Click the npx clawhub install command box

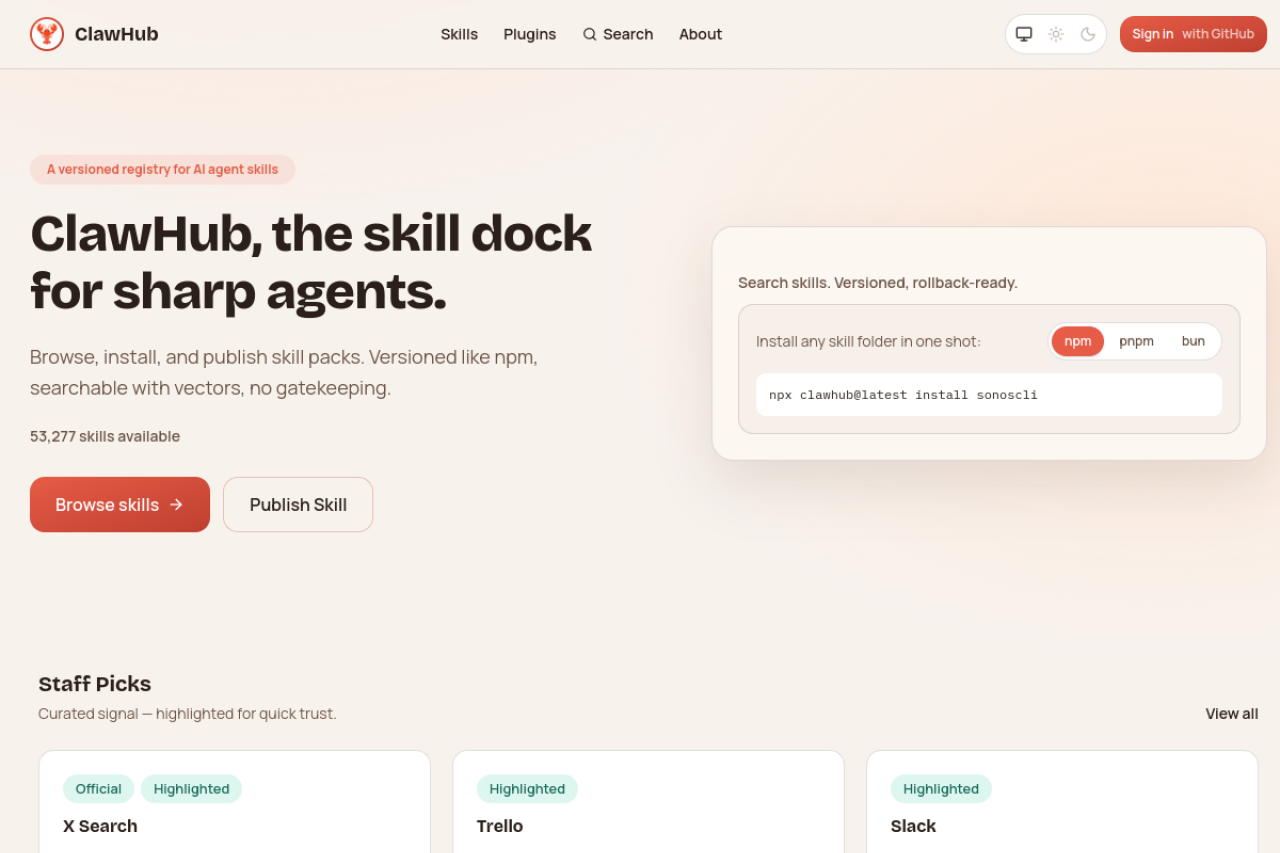[988, 395]
